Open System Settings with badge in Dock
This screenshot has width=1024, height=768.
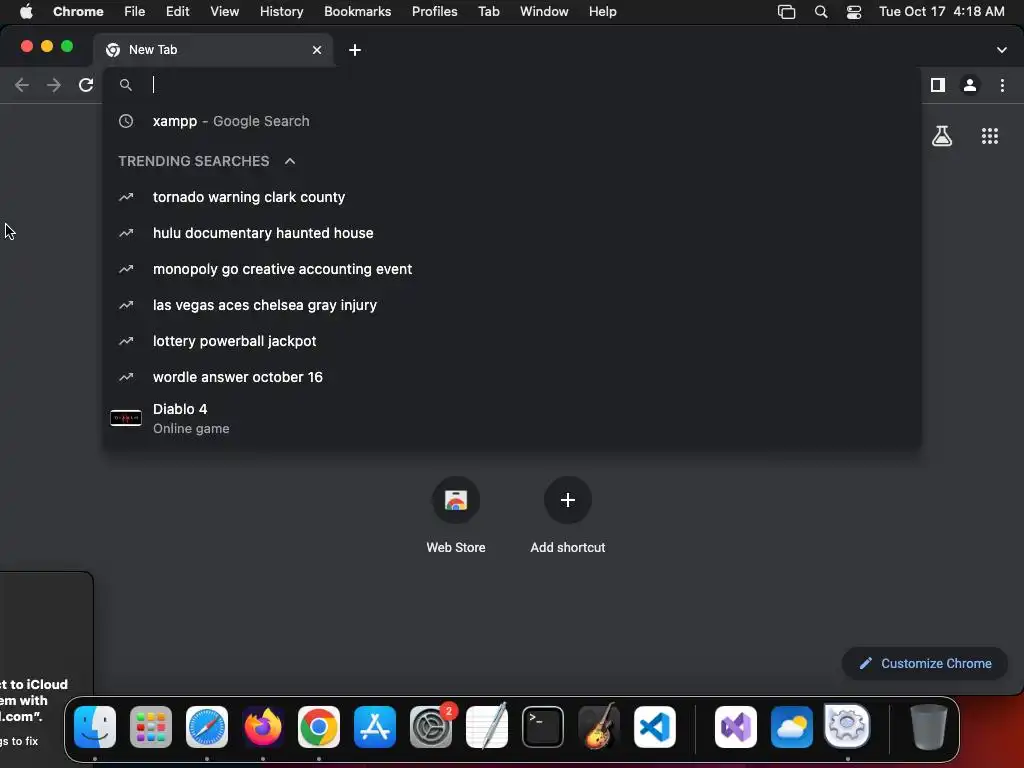click(431, 727)
